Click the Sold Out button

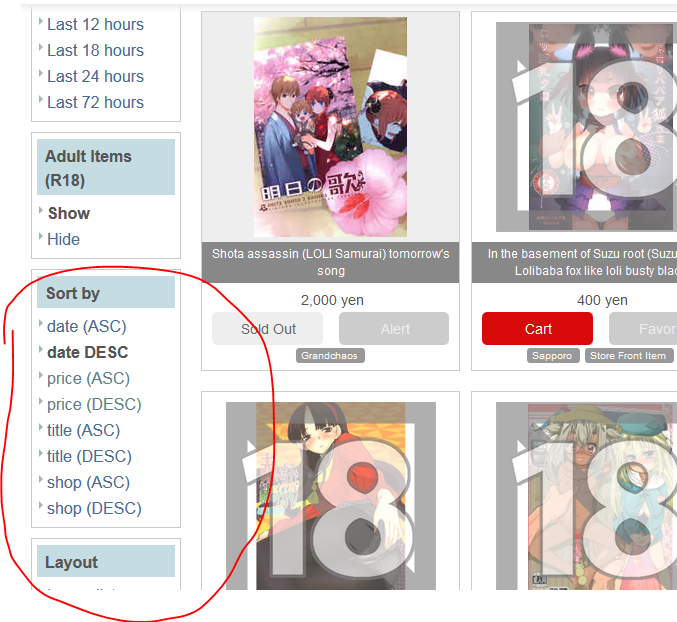(x=267, y=328)
